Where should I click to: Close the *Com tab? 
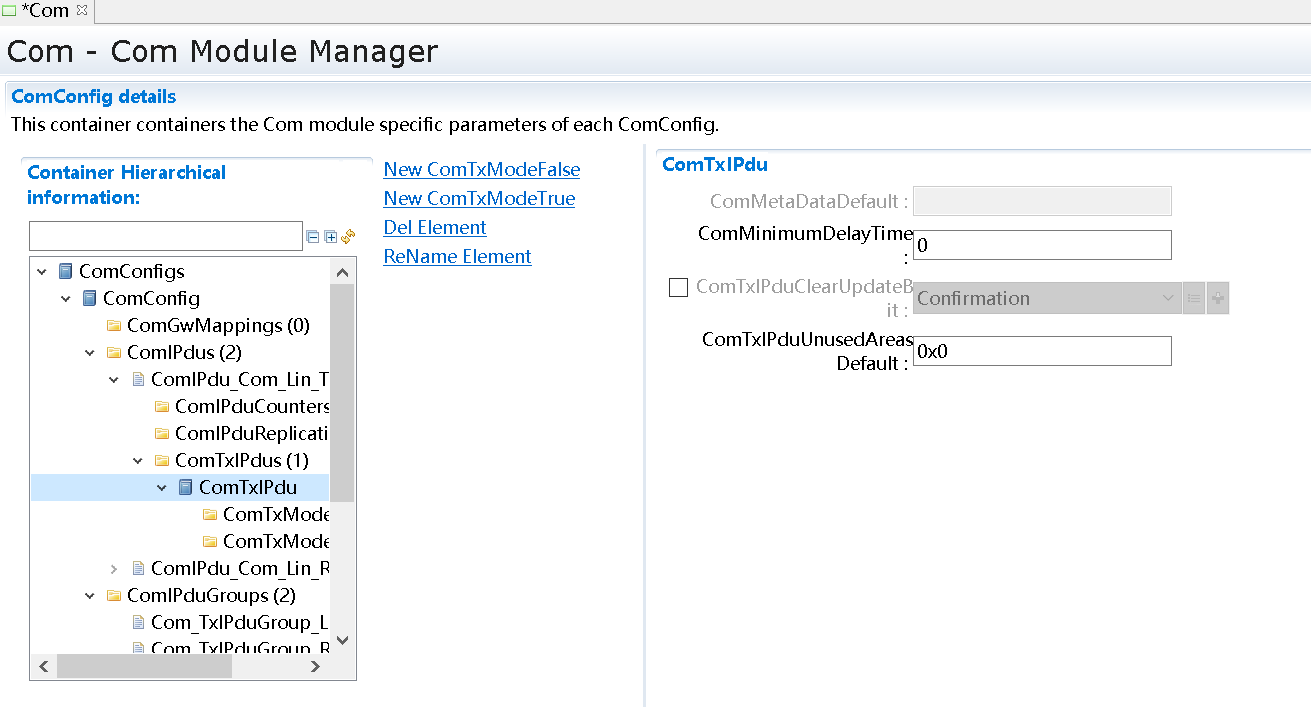click(x=82, y=10)
